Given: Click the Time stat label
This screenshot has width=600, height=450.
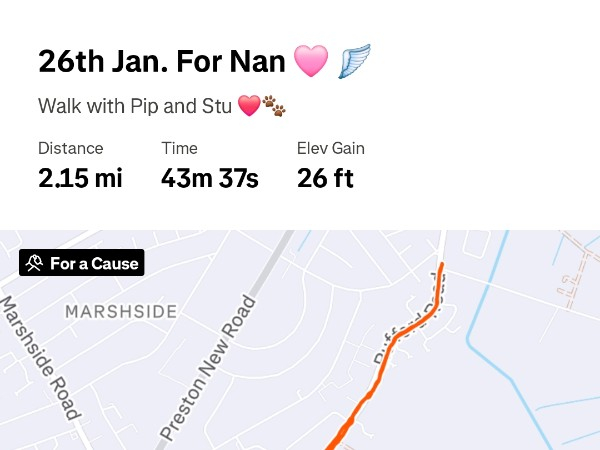Looking at the screenshot, I should point(178,148).
